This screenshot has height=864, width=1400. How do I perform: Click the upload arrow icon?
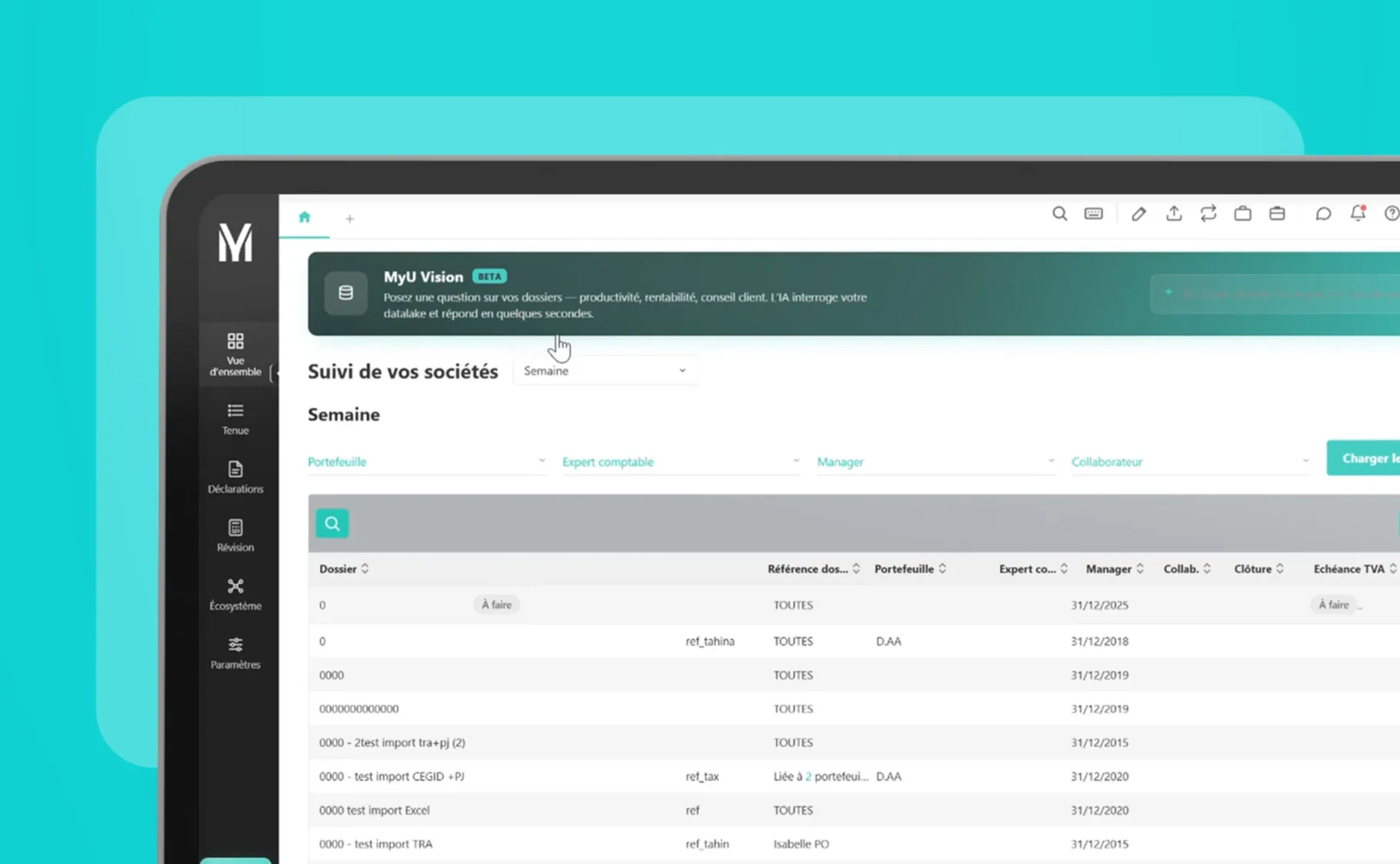1174,213
